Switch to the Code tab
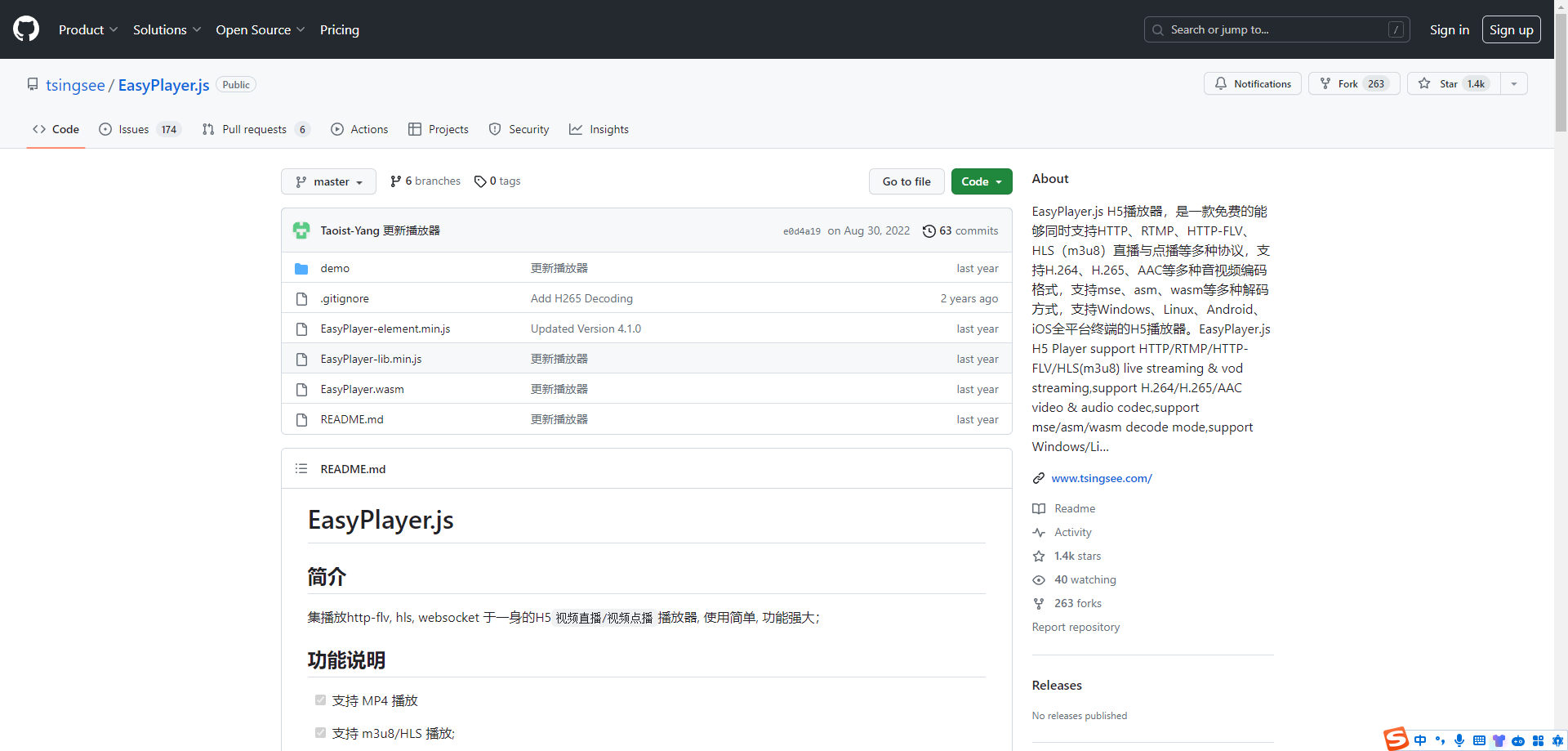Screen dimensions: 1568x751 tap(56, 129)
